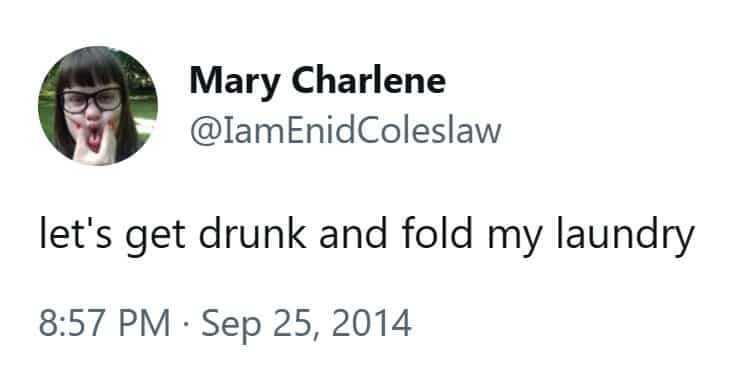Click the "@" symbol in the handle
733x383 pixels.
pyautogui.click(x=205, y=132)
